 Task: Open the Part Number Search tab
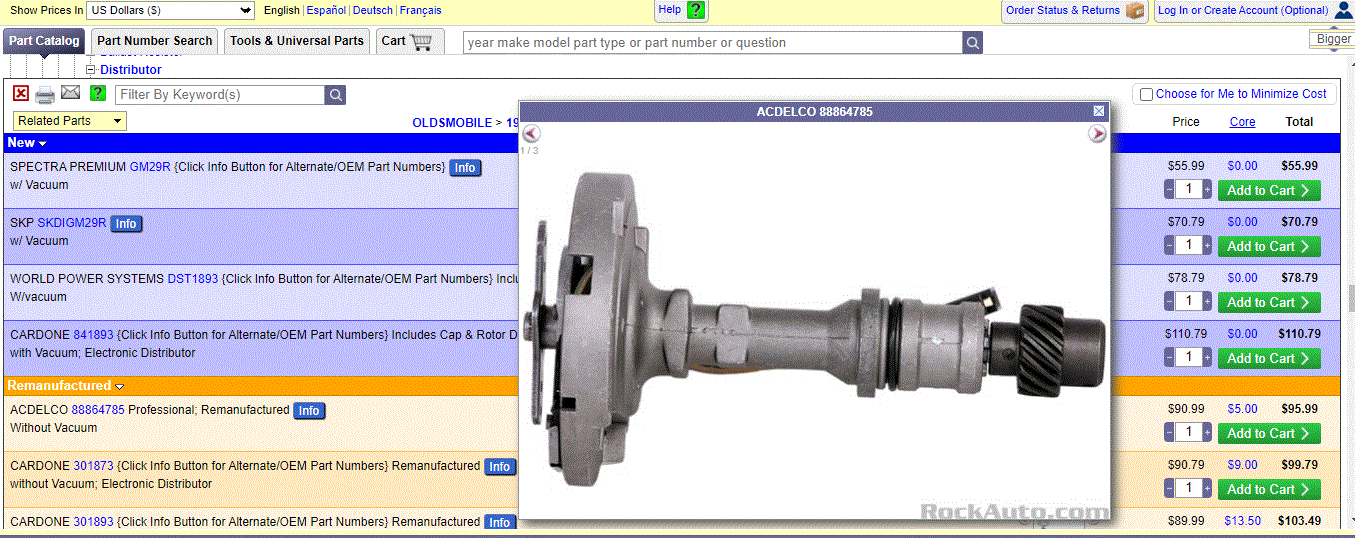click(x=154, y=41)
